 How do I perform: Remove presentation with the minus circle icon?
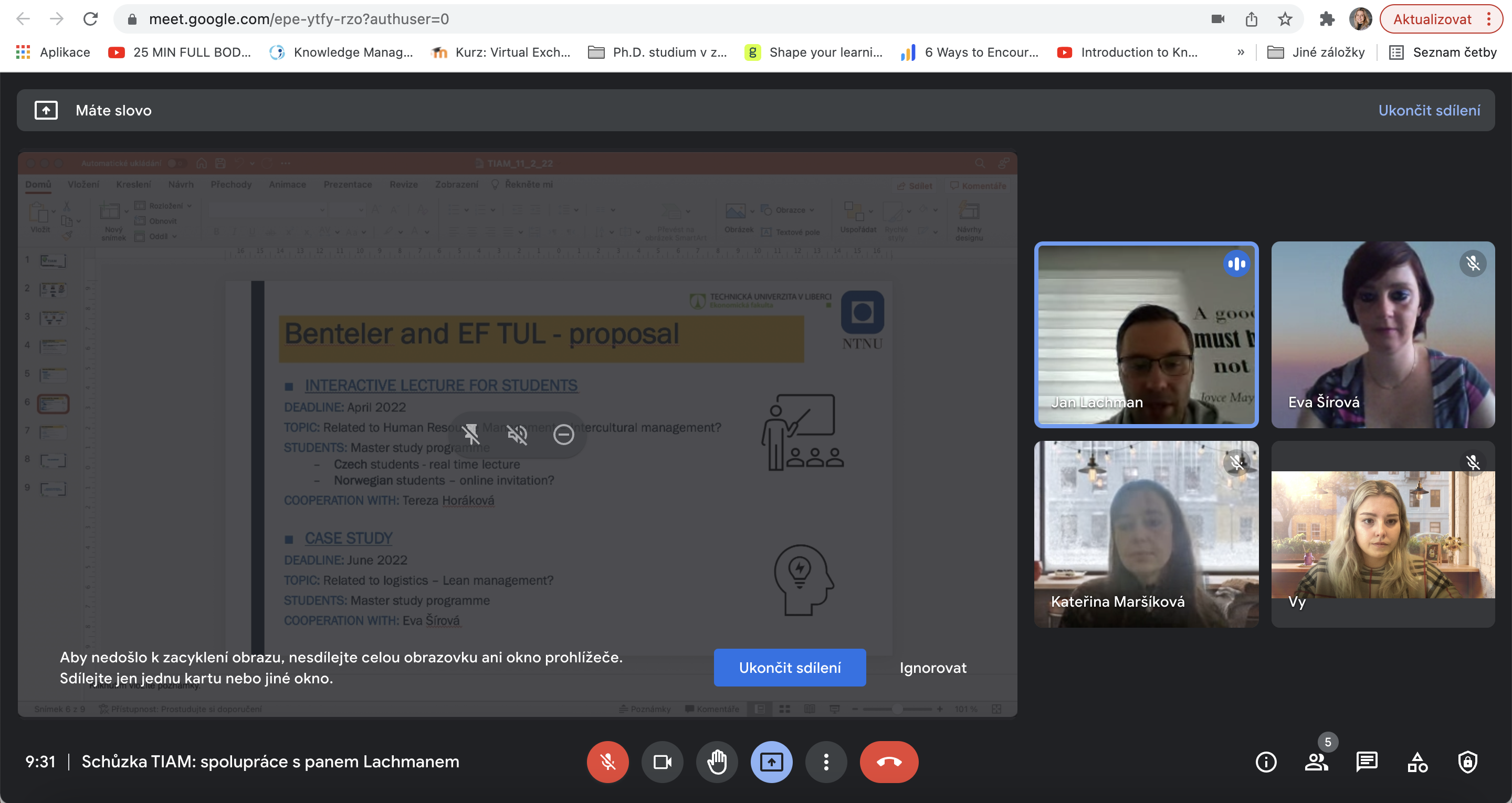coord(563,435)
